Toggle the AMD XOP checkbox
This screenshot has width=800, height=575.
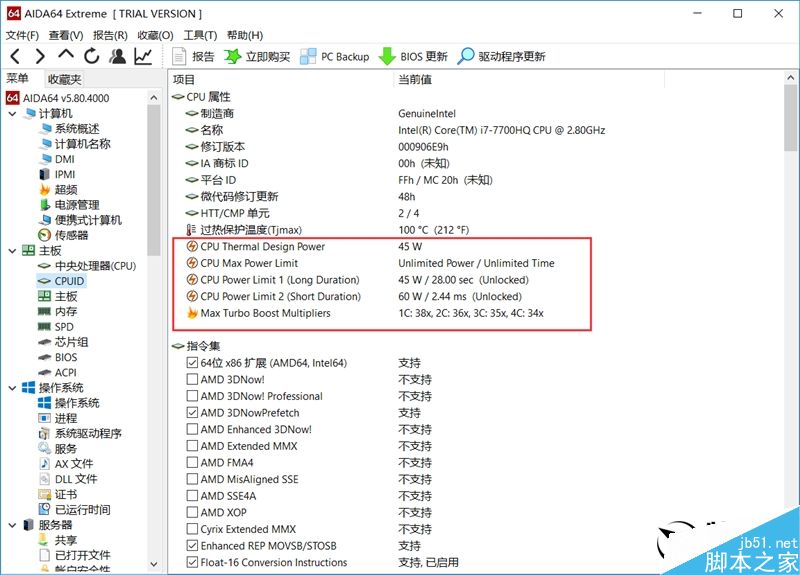192,512
